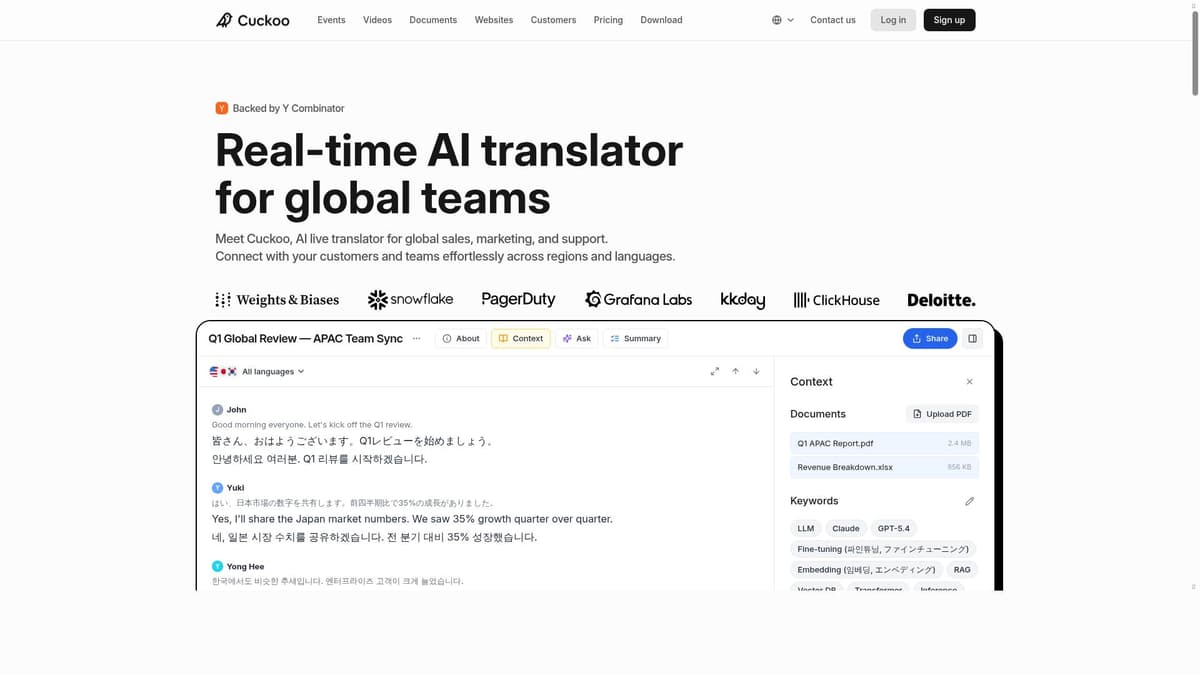
Task: Click the expand fullscreen arrows icon
Action: click(x=715, y=371)
